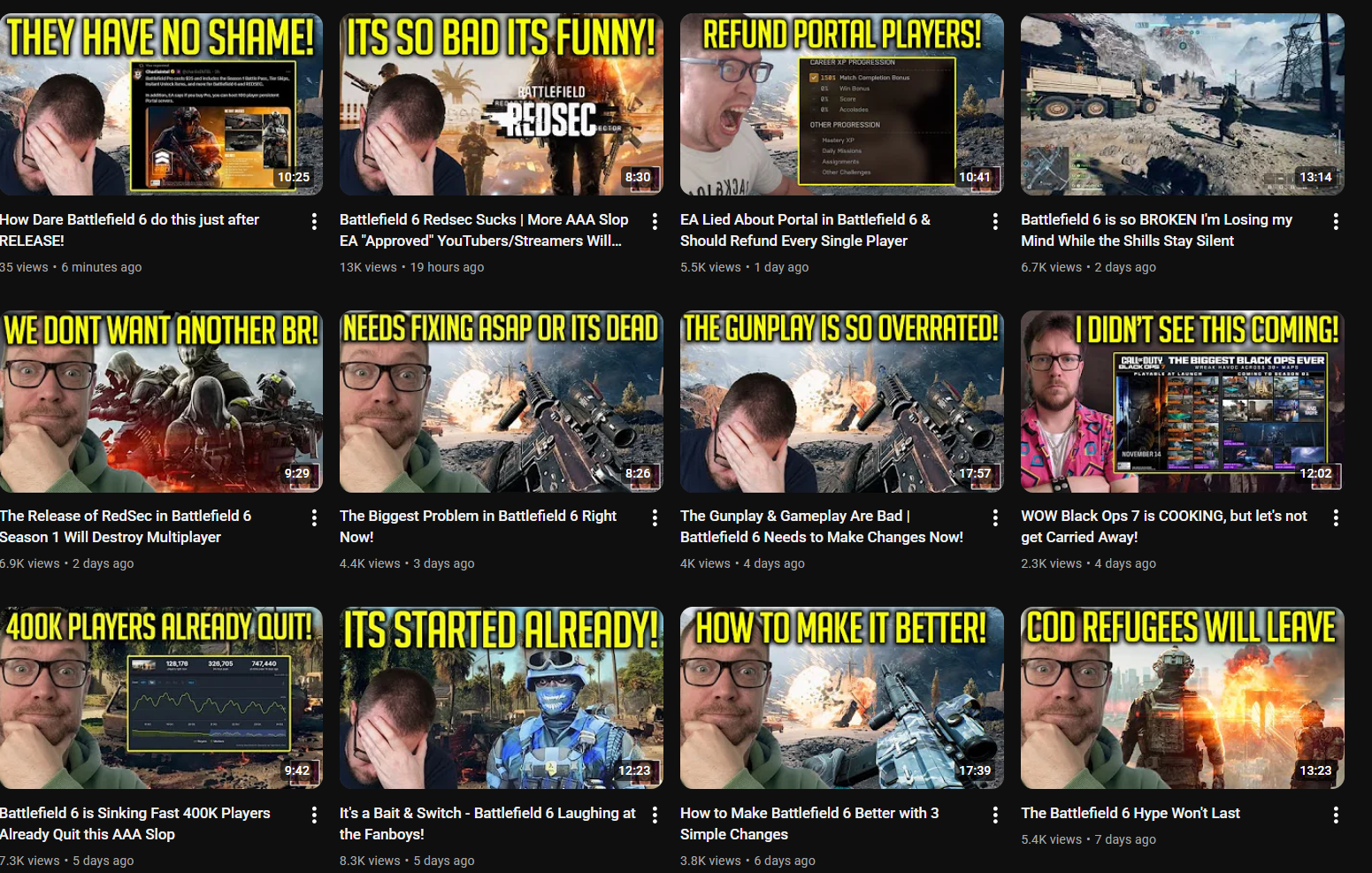Viewport: 1372px width, 873px height.
Task: Watch the '400K PLAYERS ALREADY QUIT!' thumbnail video
Action: coord(161,698)
